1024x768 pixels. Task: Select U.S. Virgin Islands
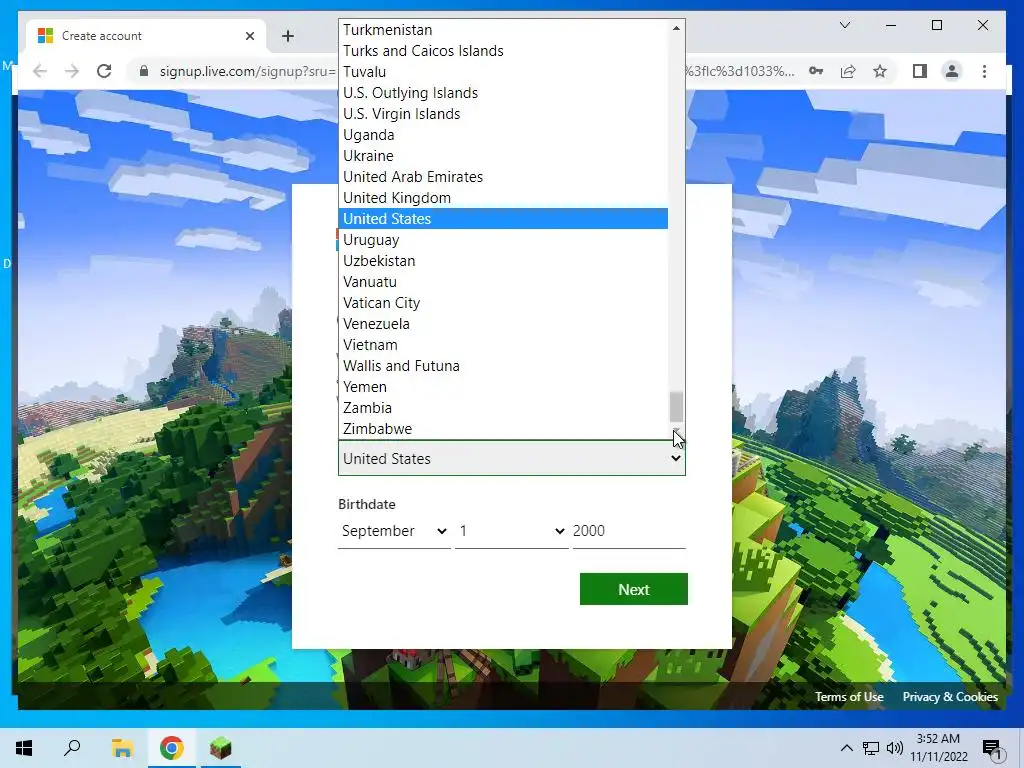[503, 114]
